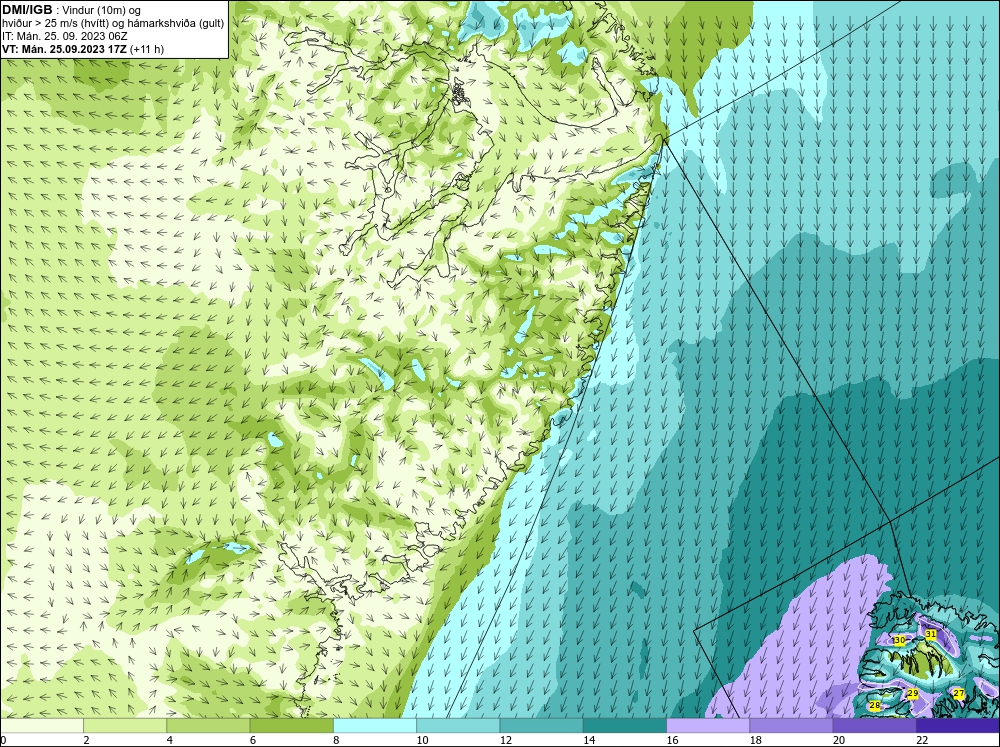Click the teal 12–14 m/s legend swatch
This screenshot has height=747, width=1000.
pos(541,725)
